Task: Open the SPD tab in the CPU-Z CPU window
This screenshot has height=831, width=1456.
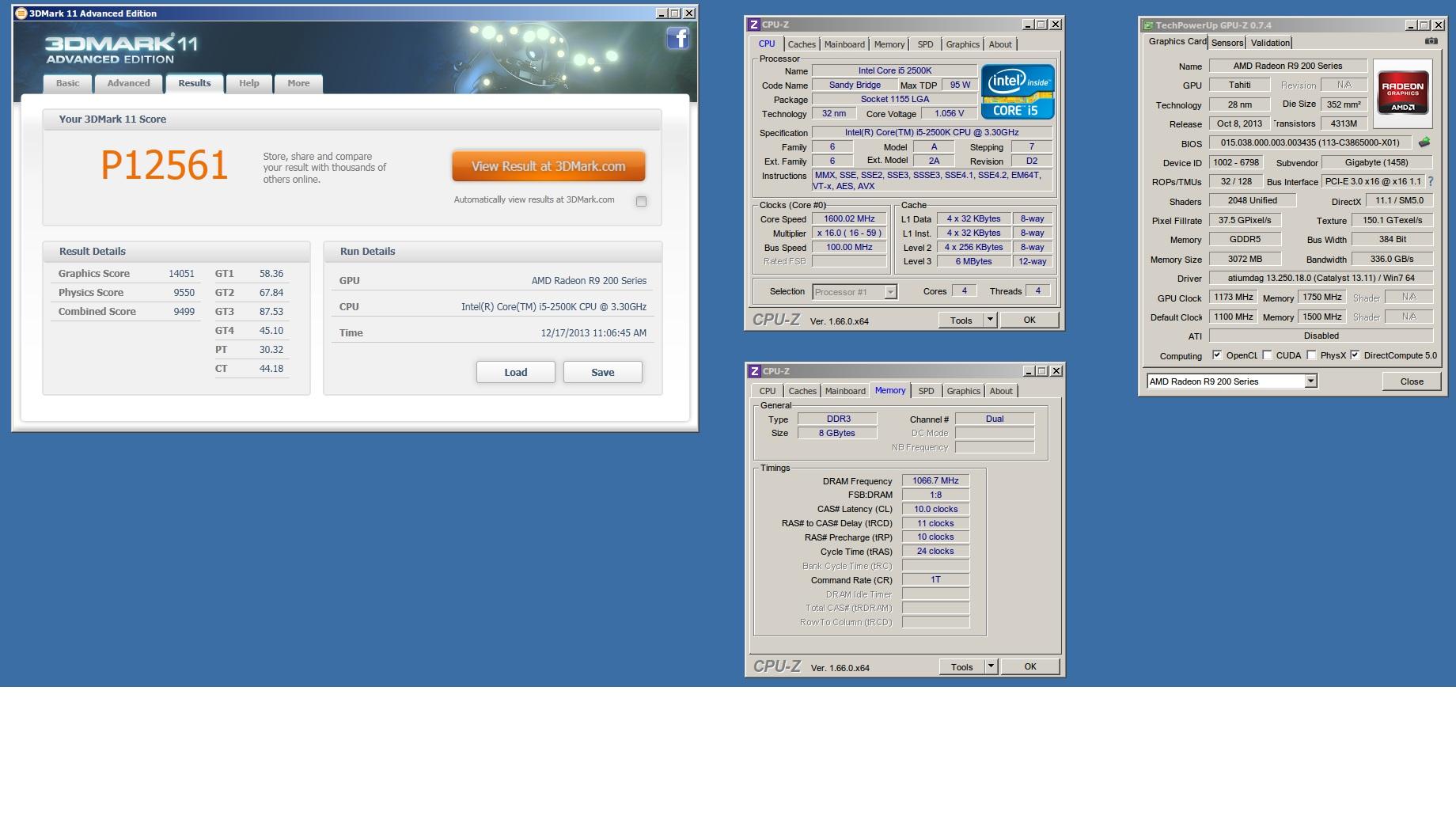Action: 925,44
